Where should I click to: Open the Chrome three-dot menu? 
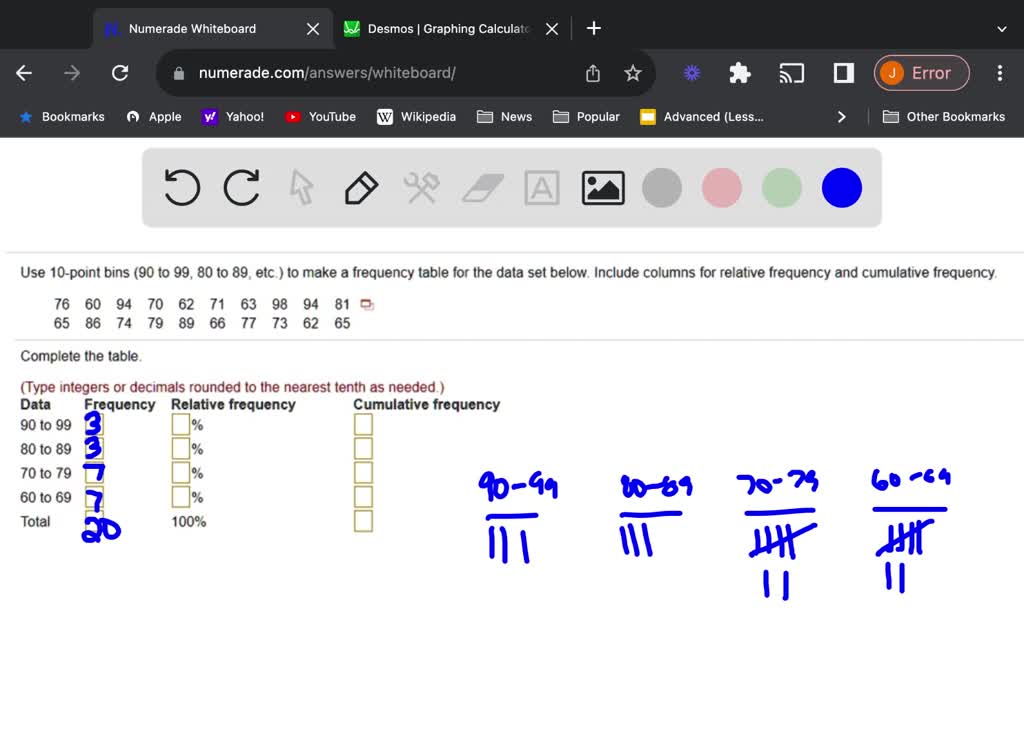(999, 72)
